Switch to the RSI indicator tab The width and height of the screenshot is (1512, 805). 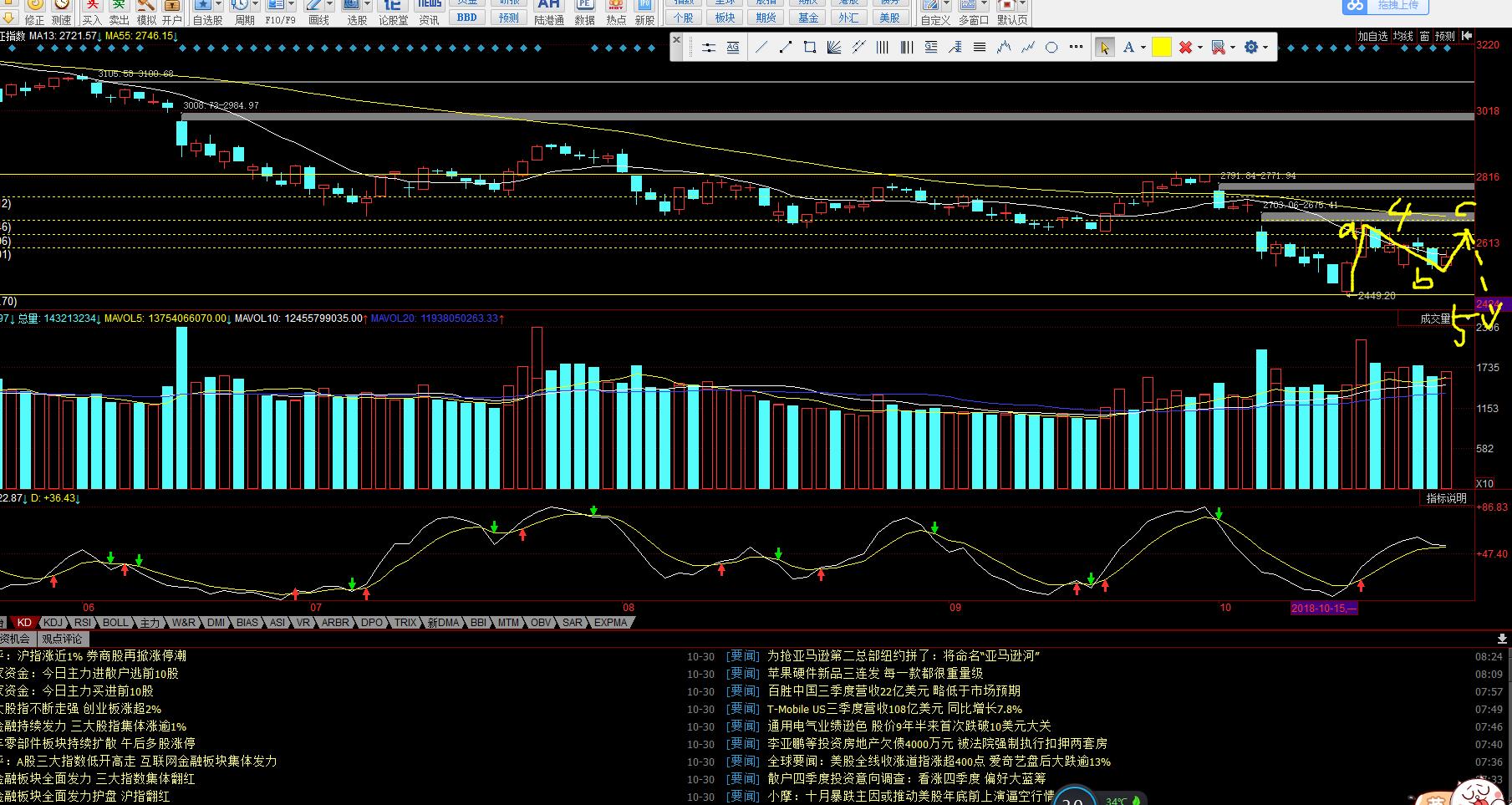(x=83, y=622)
